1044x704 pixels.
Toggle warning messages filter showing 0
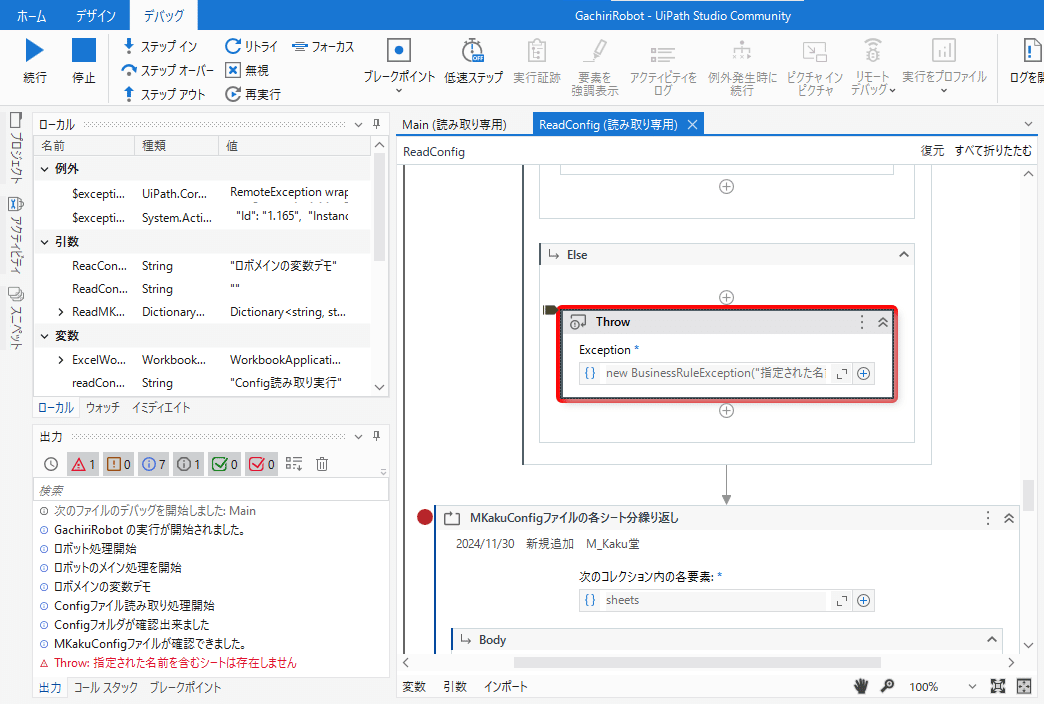(119, 464)
